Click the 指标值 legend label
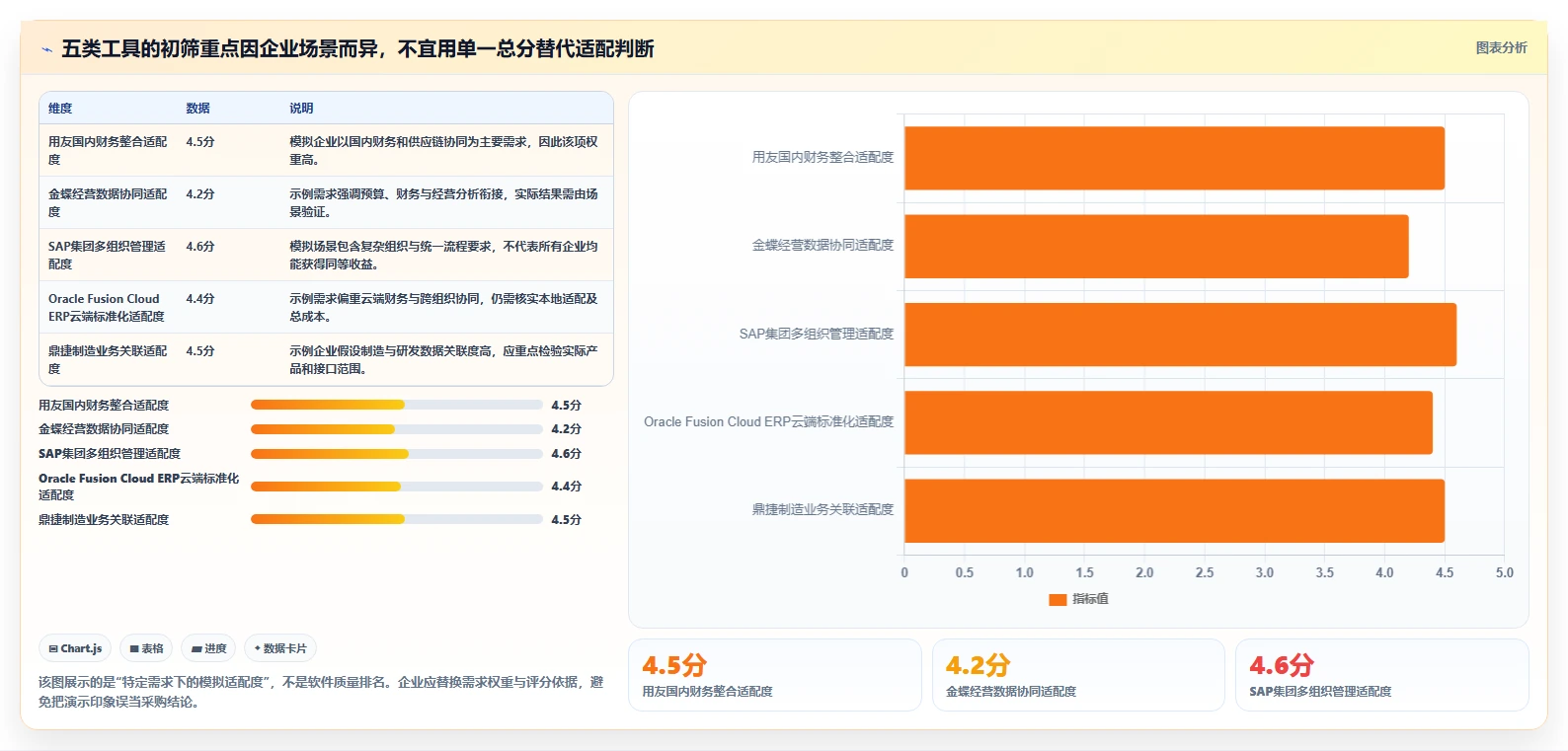 tap(1090, 599)
